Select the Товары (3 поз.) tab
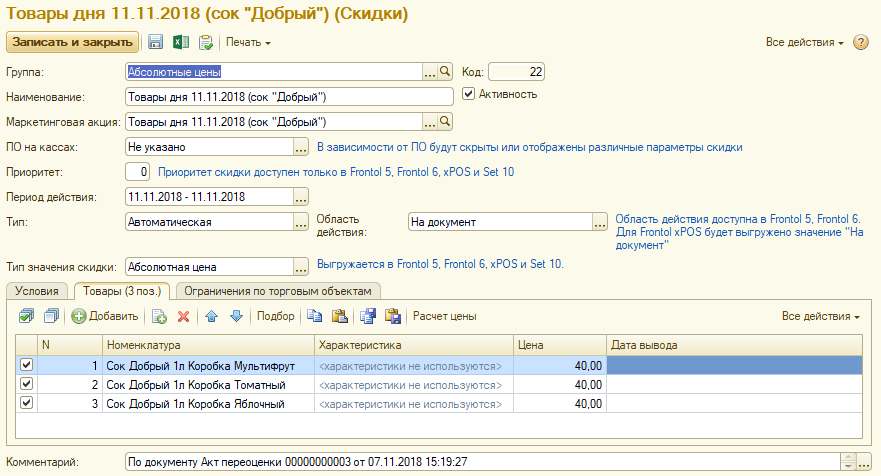The width and height of the screenshot is (881, 476). pos(122,291)
